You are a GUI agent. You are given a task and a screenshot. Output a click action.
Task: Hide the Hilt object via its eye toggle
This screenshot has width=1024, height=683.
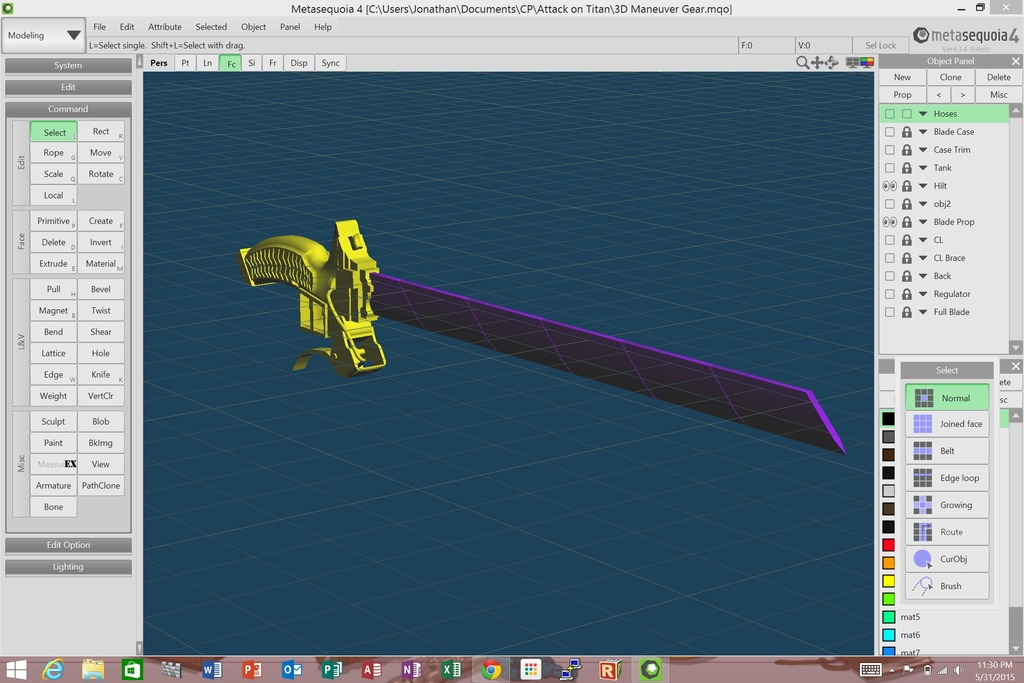tap(889, 185)
